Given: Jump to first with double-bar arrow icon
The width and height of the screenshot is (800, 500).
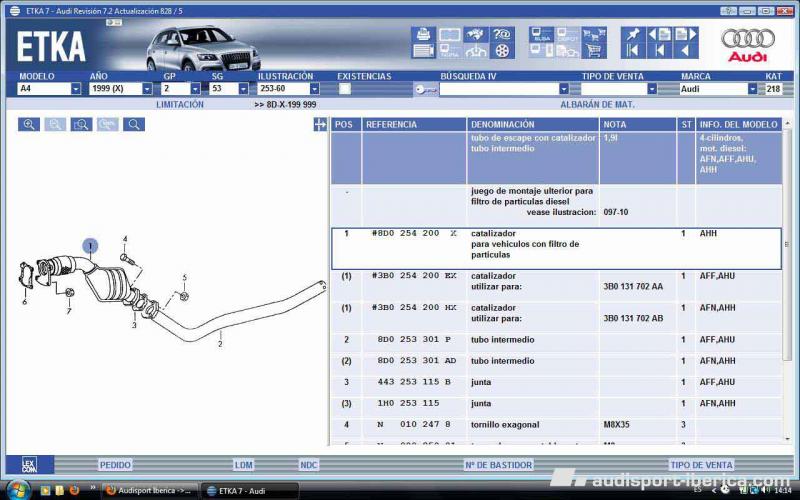Looking at the screenshot, I should [x=633, y=51].
